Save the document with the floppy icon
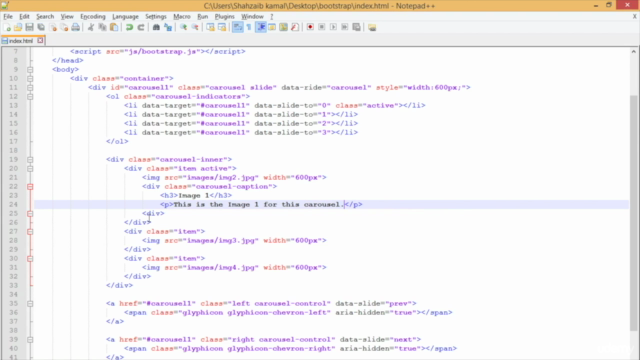Screen dimensions: 640x360 [29, 27]
